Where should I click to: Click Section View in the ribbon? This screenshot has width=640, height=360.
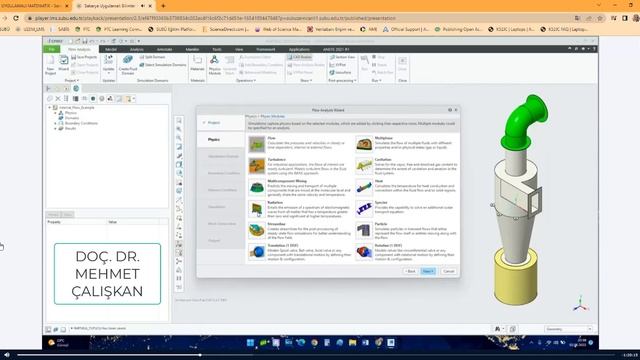(x=342, y=57)
